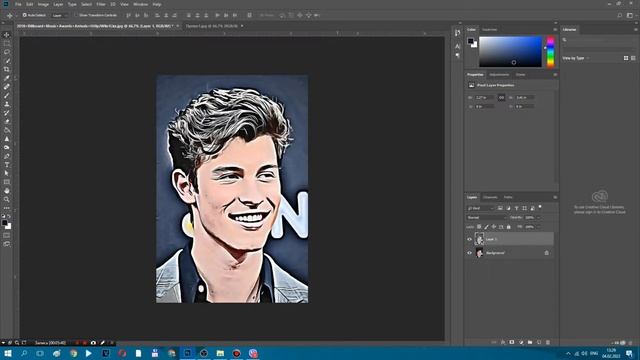Image resolution: width=640 pixels, height=360 pixels.
Task: Click the lock all padlock icon
Action: point(509,227)
